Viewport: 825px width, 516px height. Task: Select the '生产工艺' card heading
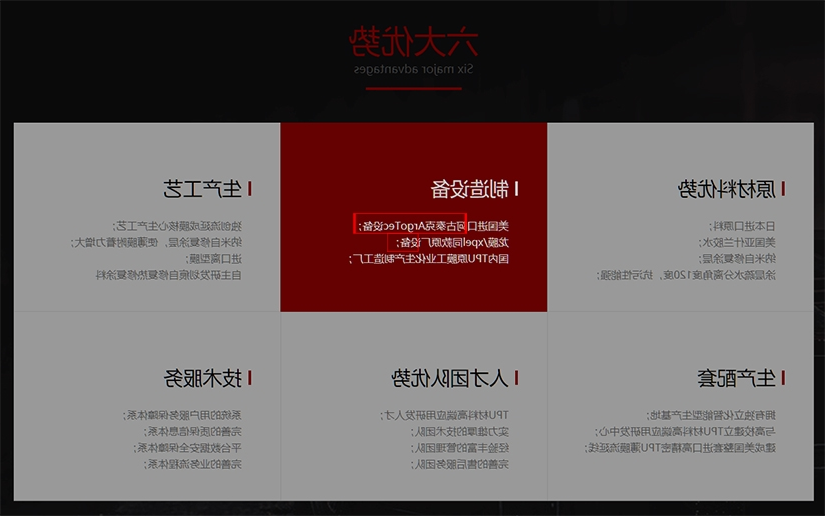point(203,189)
